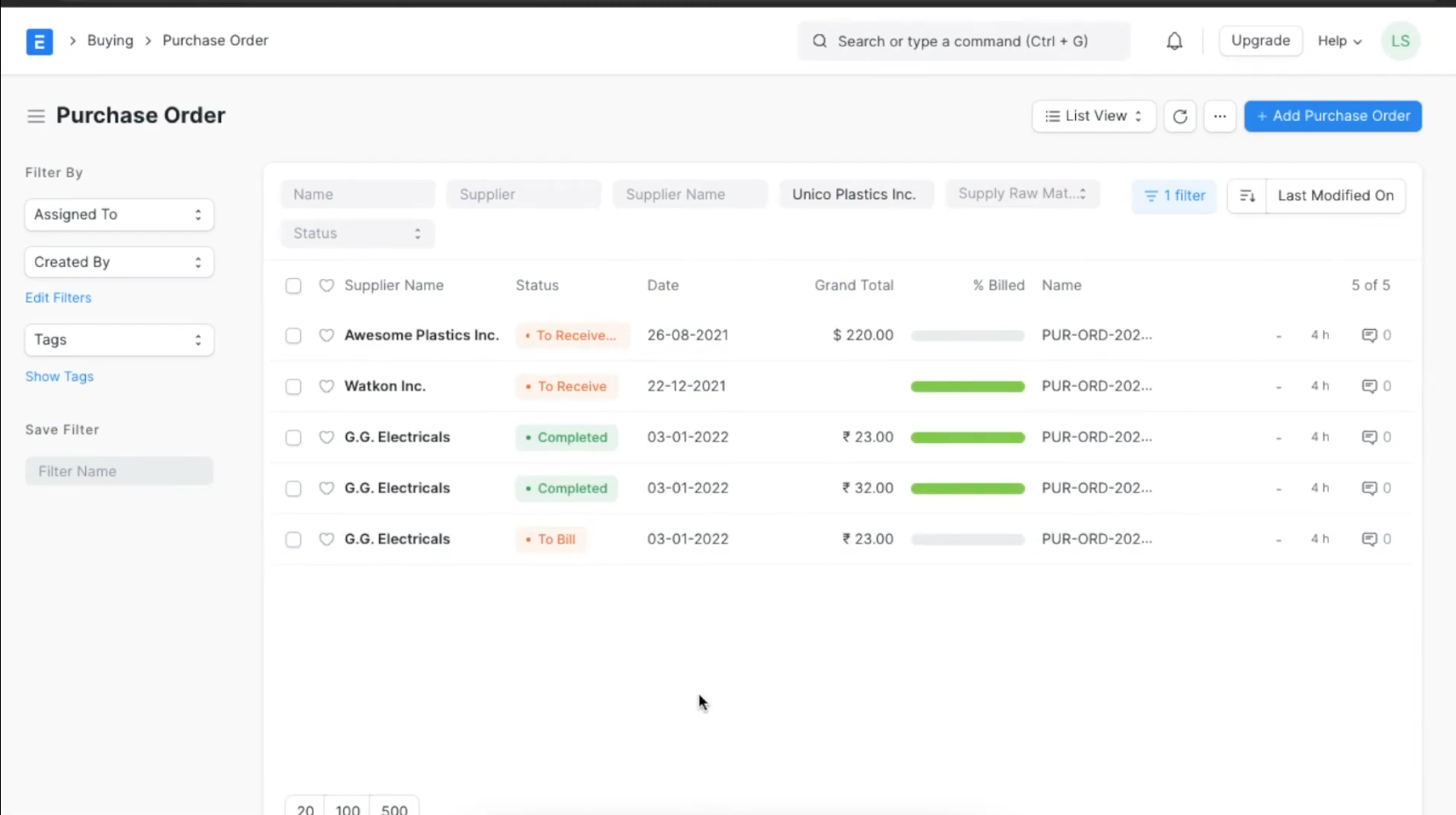Screen dimensions: 1456x815
Task: Open comments for Watkon Inc. row
Action: click(1376, 386)
